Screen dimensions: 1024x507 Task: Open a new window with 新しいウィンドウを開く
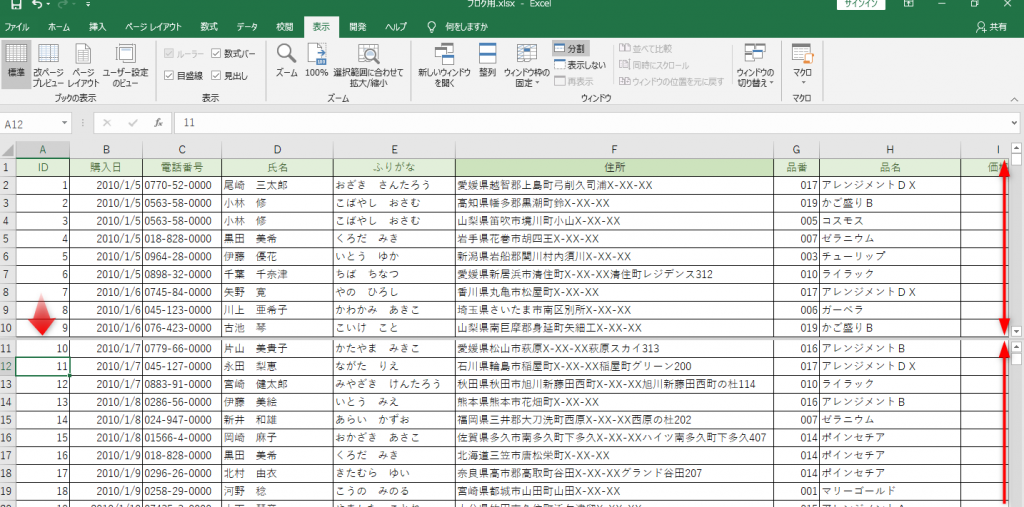point(444,61)
